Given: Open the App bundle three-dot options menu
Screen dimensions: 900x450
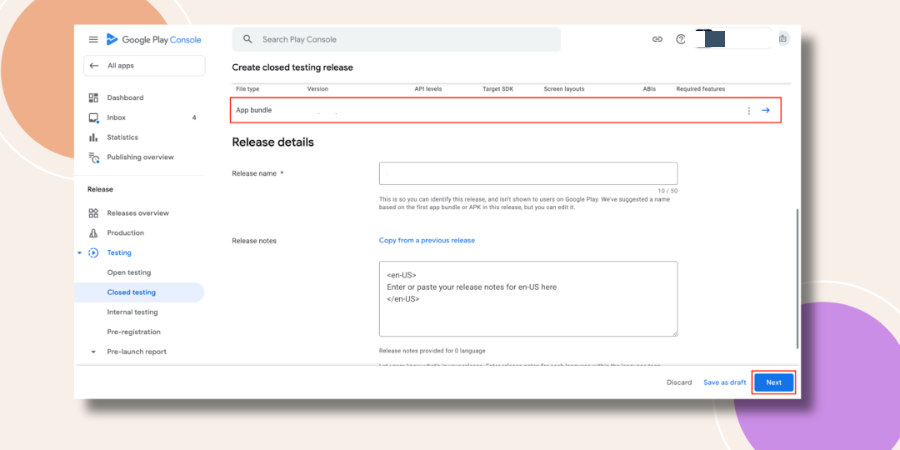Looking at the screenshot, I should coord(748,111).
